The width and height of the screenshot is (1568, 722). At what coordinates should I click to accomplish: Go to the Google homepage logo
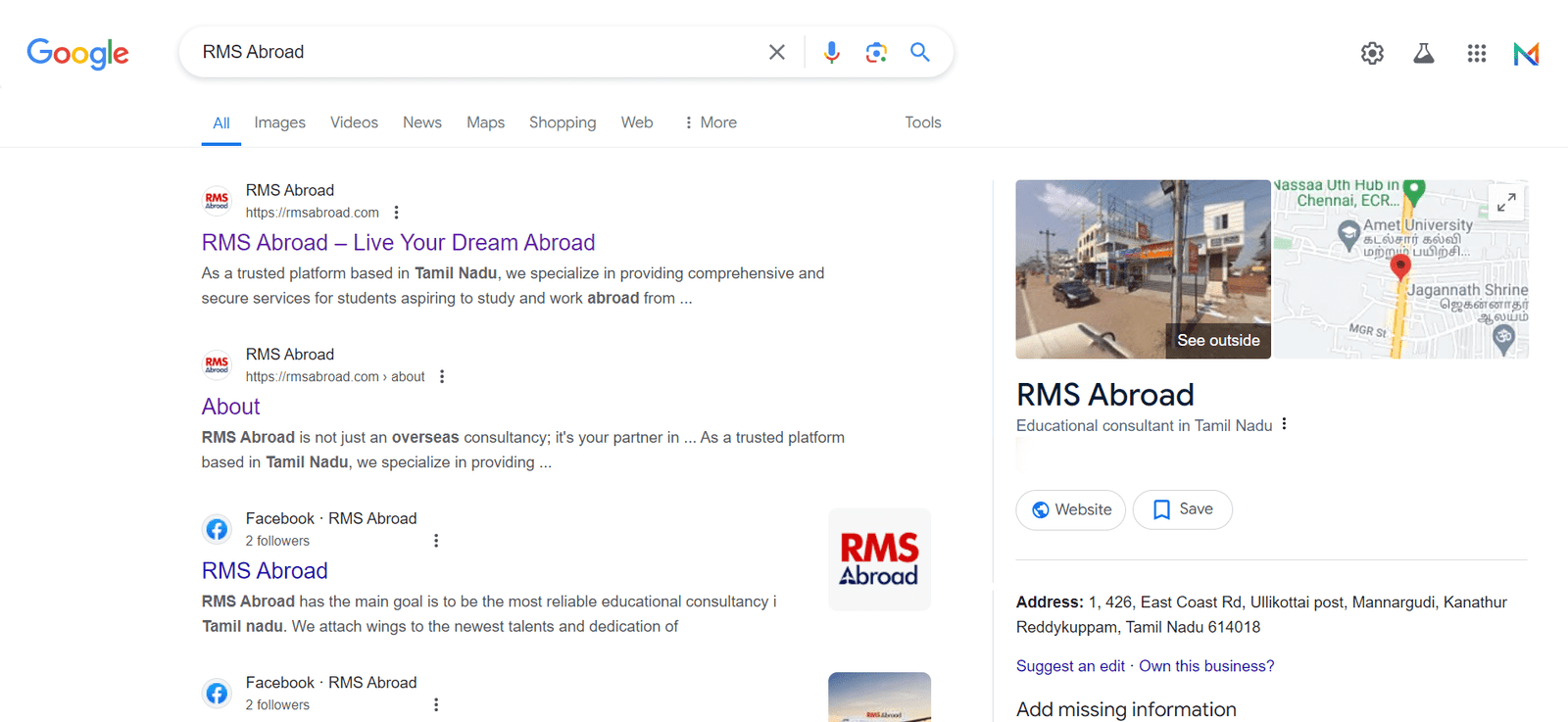pyautogui.click(x=77, y=53)
